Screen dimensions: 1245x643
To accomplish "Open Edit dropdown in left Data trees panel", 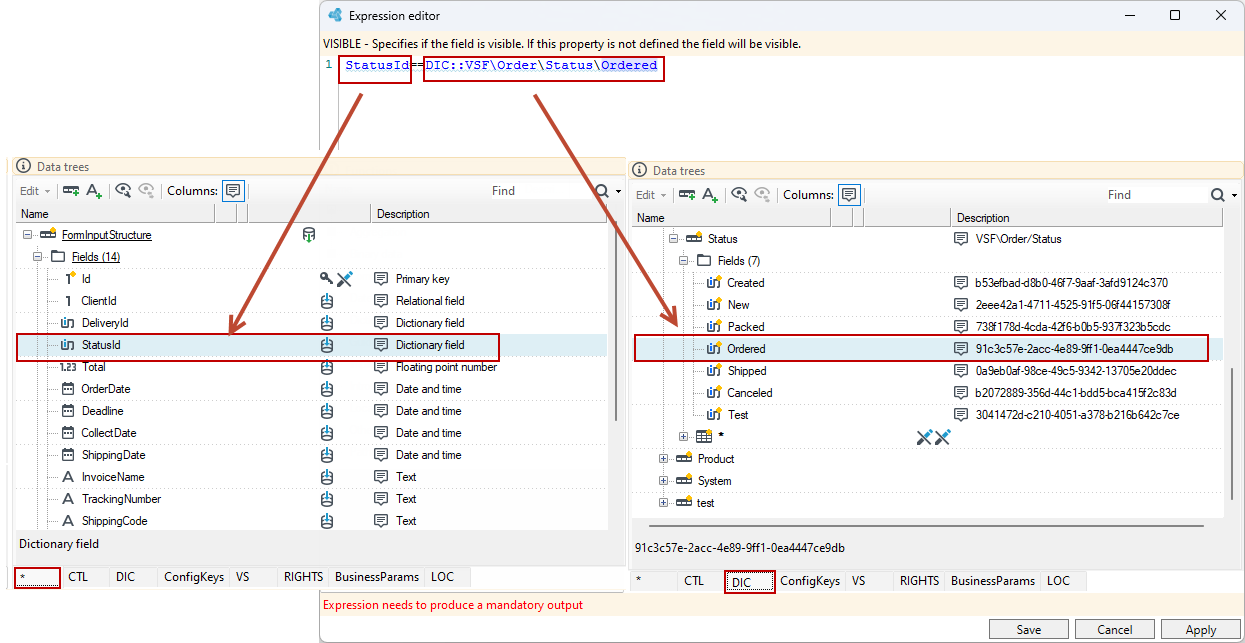I will tap(34, 190).
